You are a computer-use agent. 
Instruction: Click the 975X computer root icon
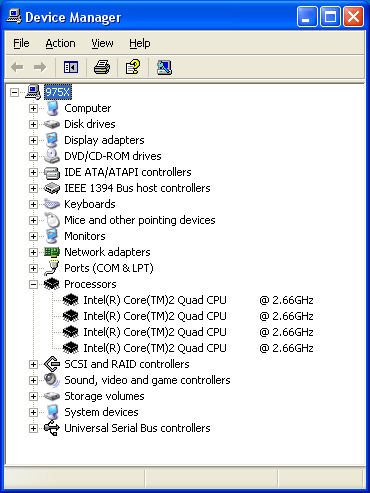coord(33,92)
